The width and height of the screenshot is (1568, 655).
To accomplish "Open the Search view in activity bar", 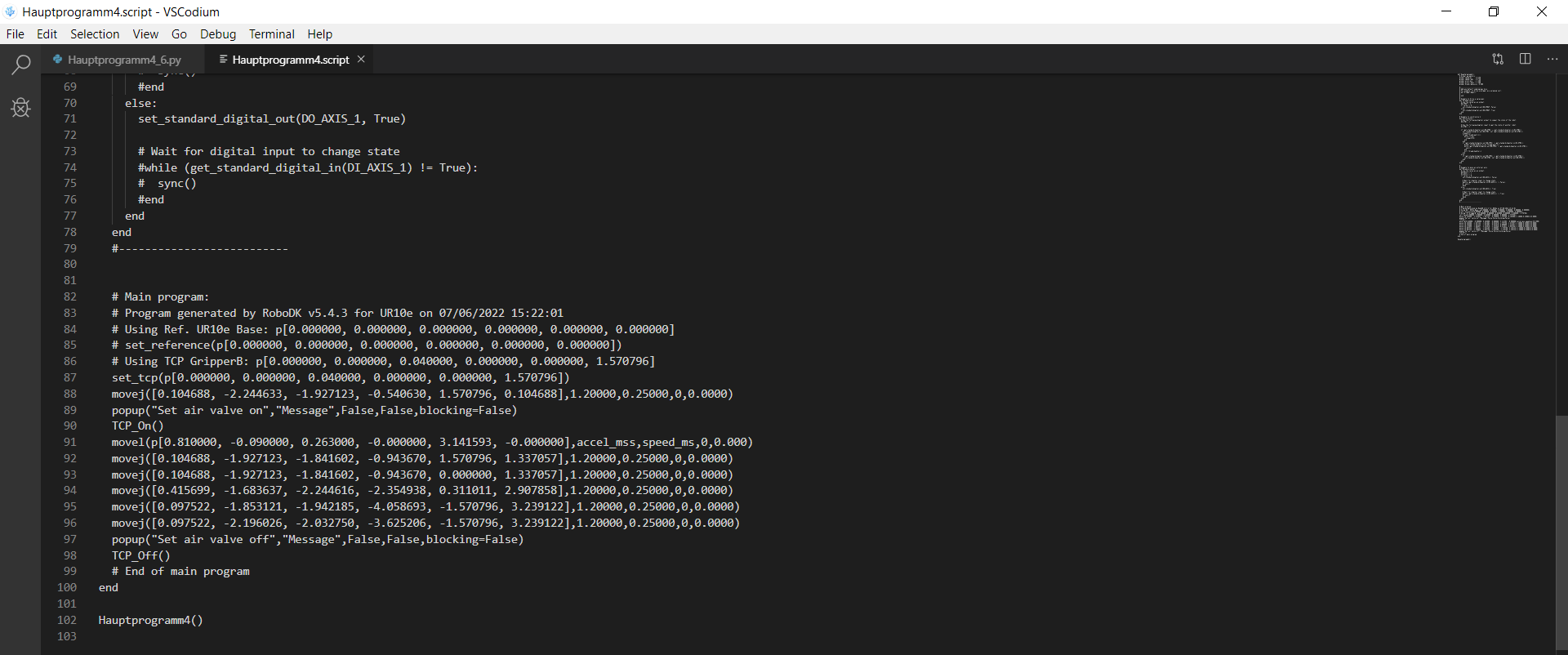I will [20, 65].
